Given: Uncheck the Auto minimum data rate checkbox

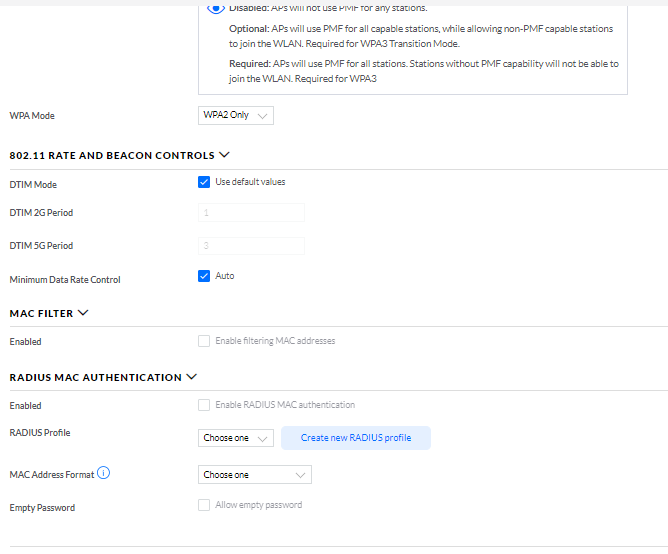Looking at the screenshot, I should 204,276.
